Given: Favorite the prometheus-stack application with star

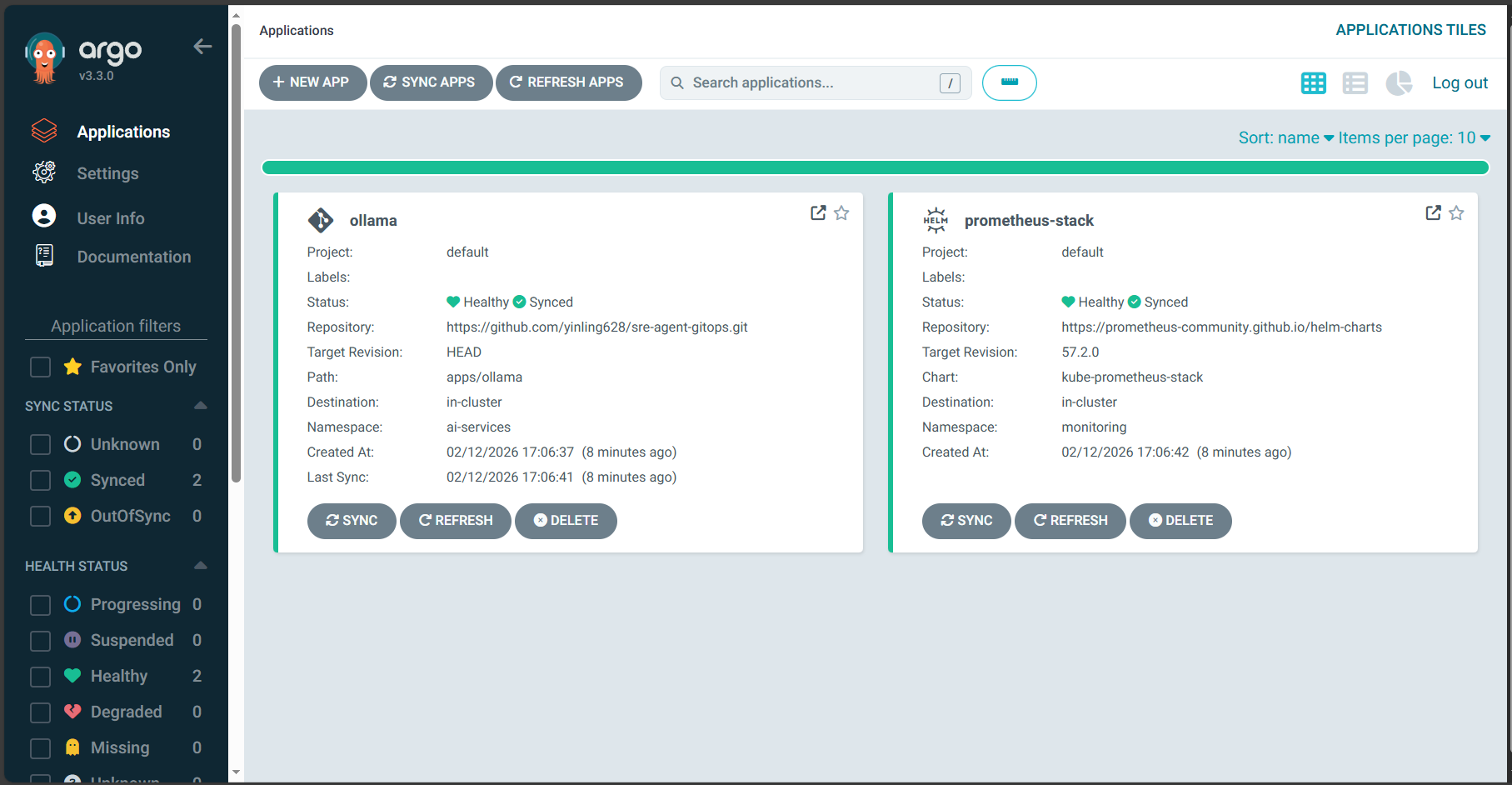Looking at the screenshot, I should (1456, 213).
